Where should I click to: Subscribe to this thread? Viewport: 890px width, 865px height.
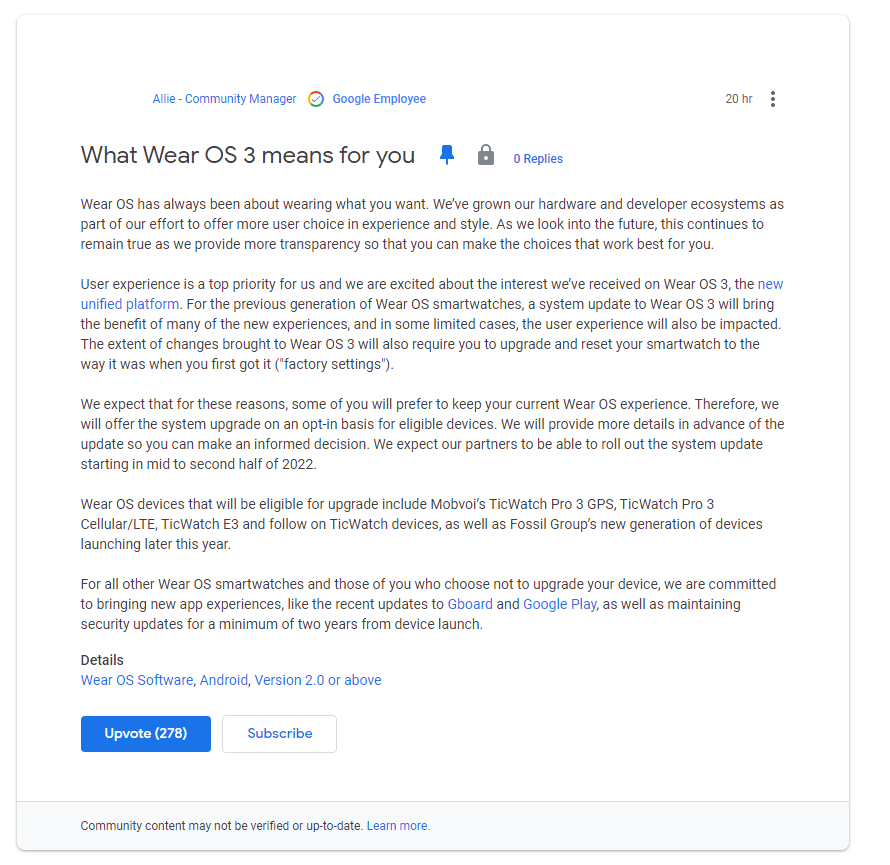pyautogui.click(x=279, y=734)
